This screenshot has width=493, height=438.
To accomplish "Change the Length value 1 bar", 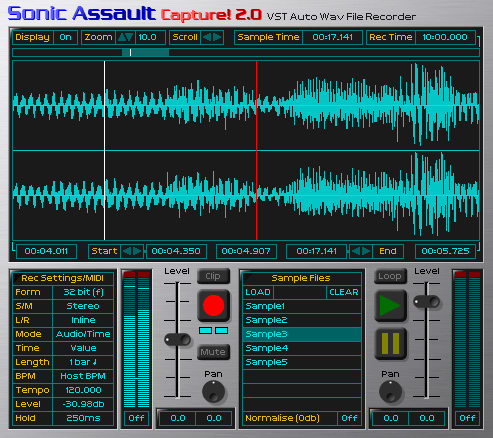I will coord(83,362).
